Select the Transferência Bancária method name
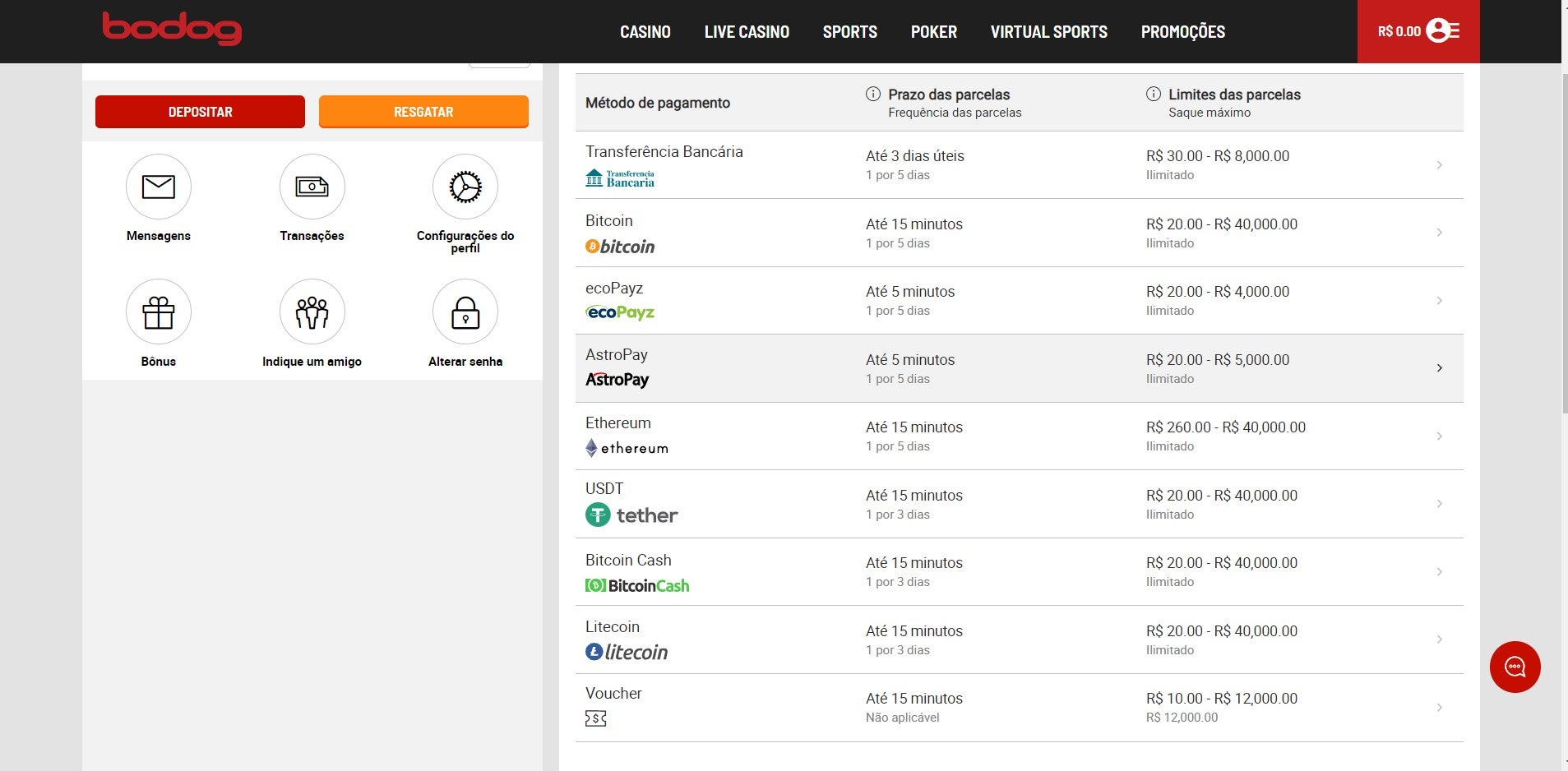The height and width of the screenshot is (771, 1568). pyautogui.click(x=664, y=151)
